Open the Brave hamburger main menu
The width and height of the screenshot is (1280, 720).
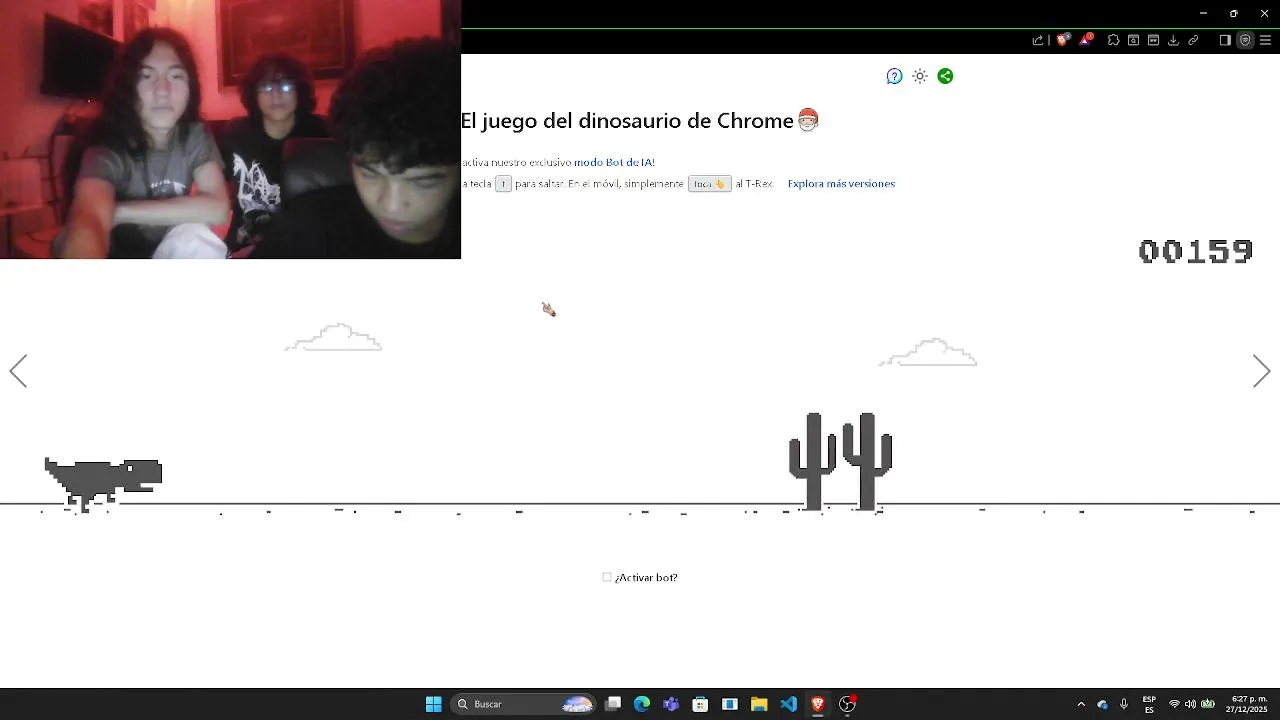pos(1265,40)
